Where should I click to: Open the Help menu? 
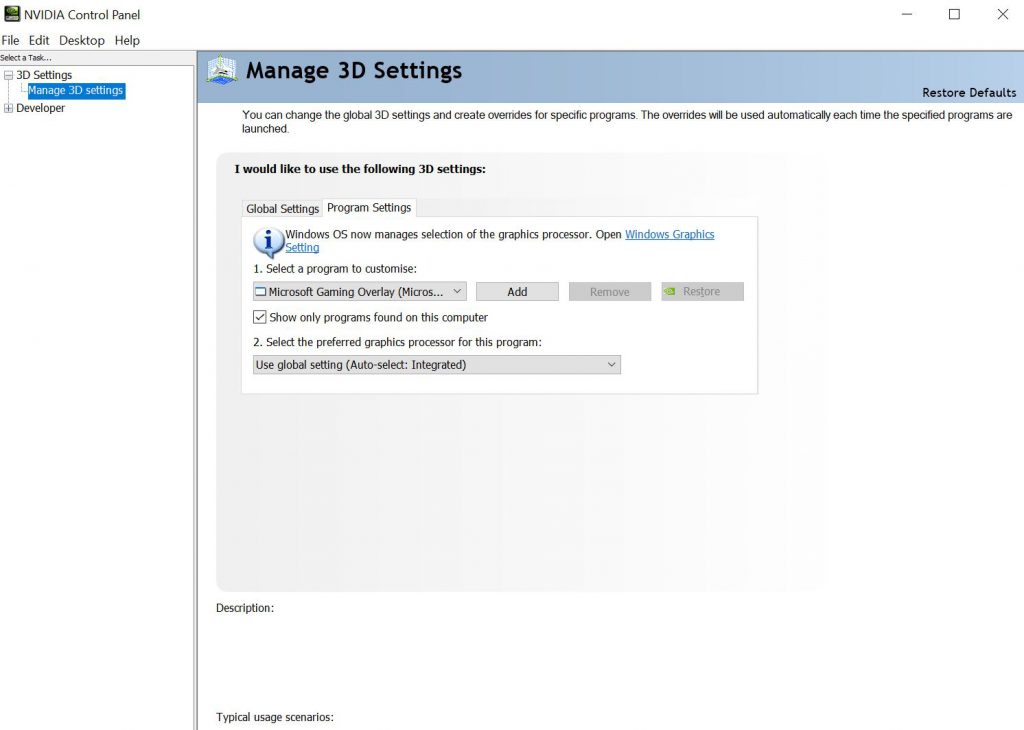tap(127, 40)
